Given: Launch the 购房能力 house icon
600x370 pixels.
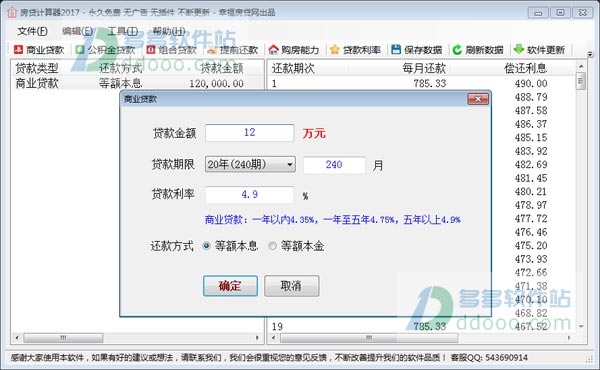Looking at the screenshot, I should tap(273, 50).
